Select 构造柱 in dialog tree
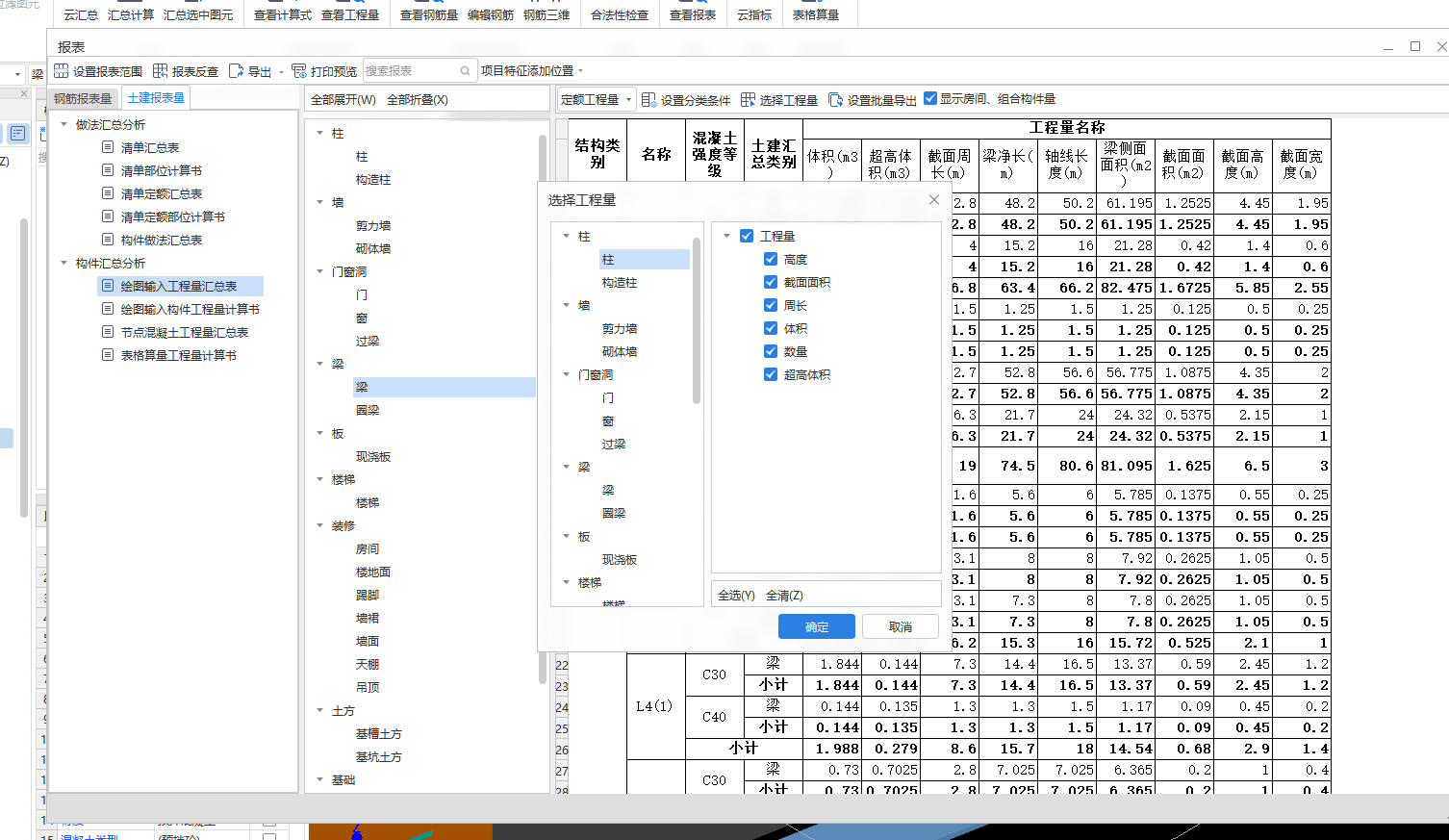This screenshot has width=1449, height=840. click(620, 282)
